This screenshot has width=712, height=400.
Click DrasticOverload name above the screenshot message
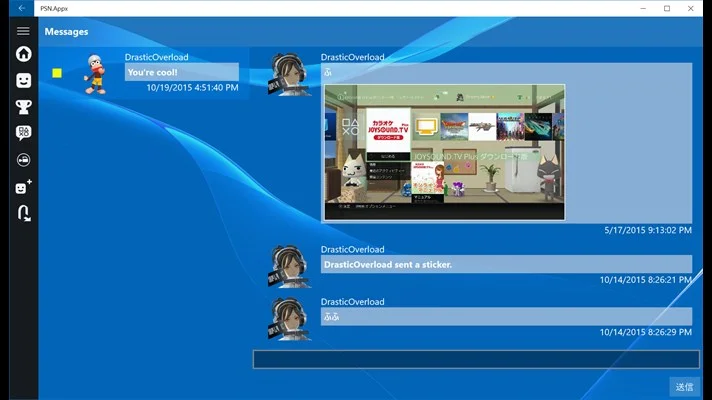[352, 57]
